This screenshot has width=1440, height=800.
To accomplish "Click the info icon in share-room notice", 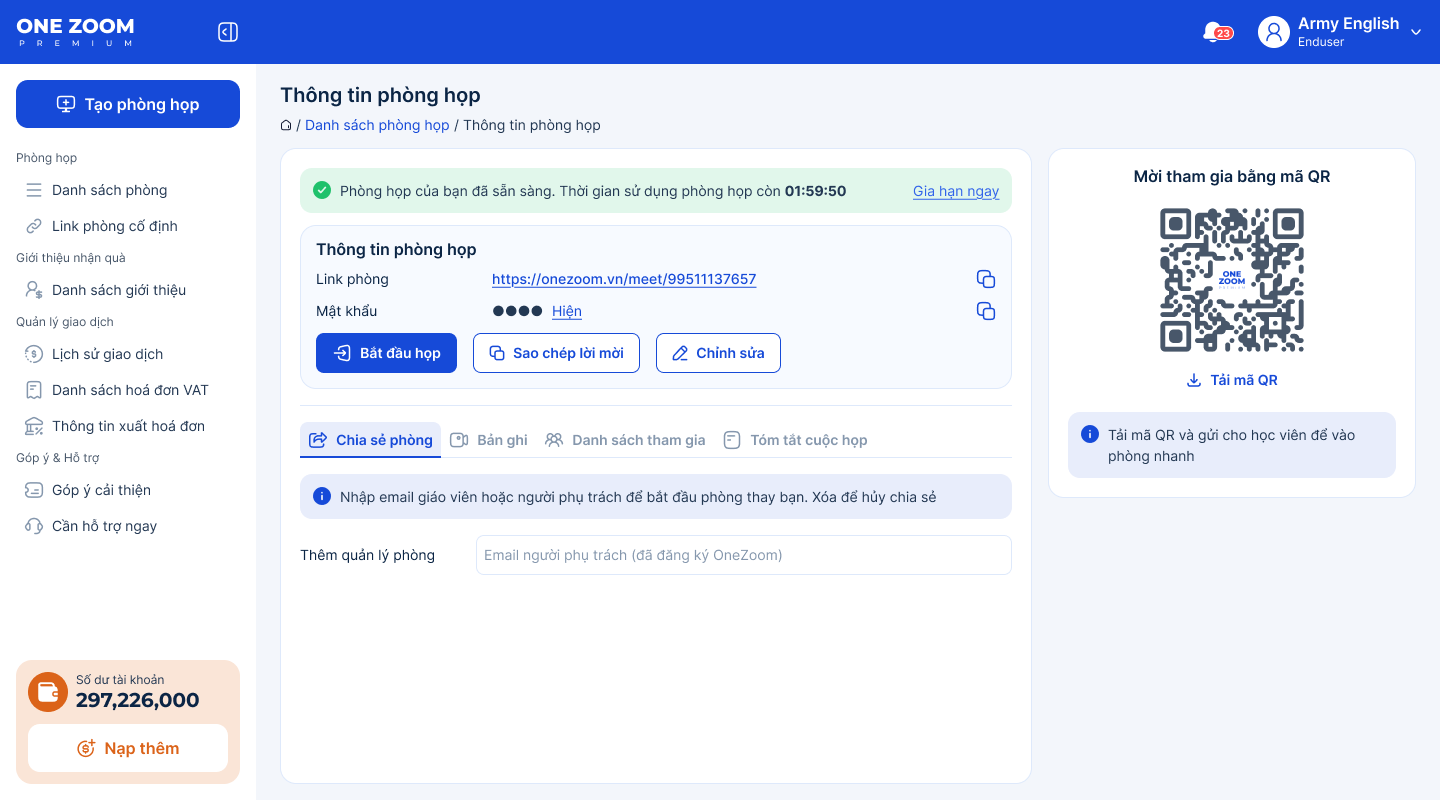I will (x=322, y=496).
